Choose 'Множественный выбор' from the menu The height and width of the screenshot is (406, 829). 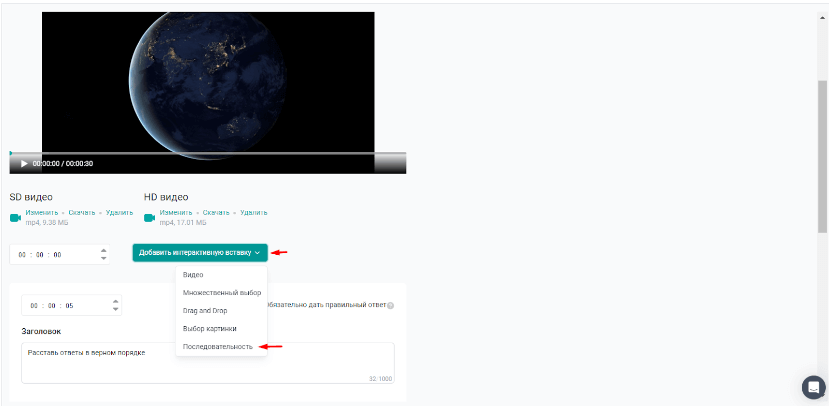coord(221,293)
